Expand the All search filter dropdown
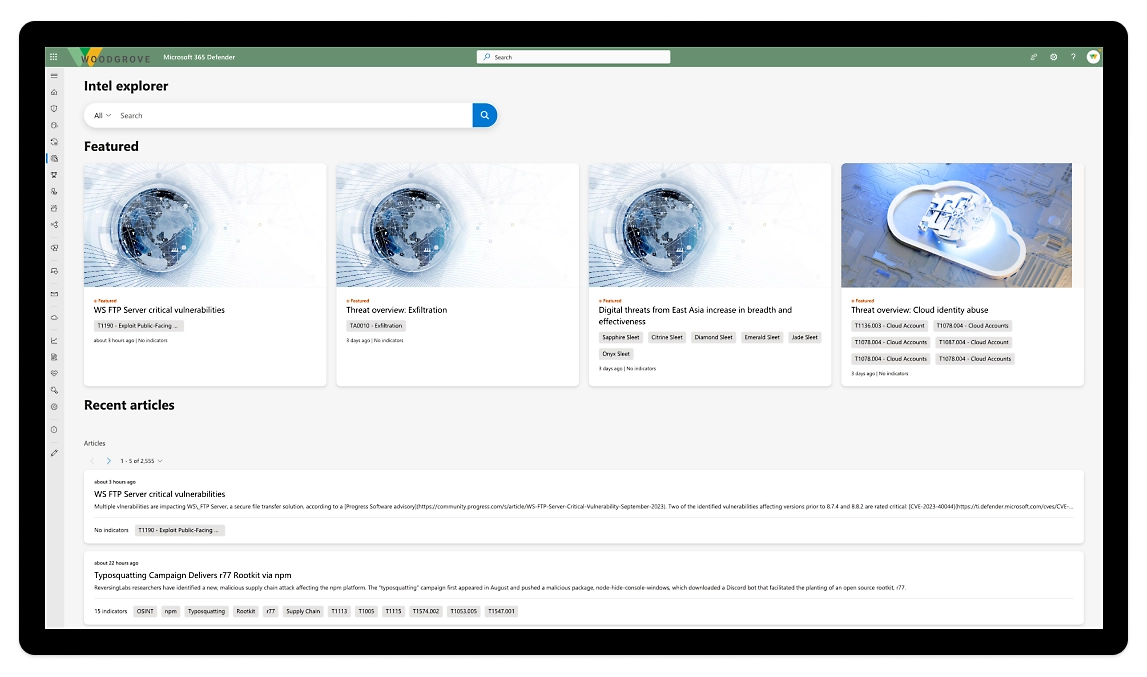 tap(102, 115)
